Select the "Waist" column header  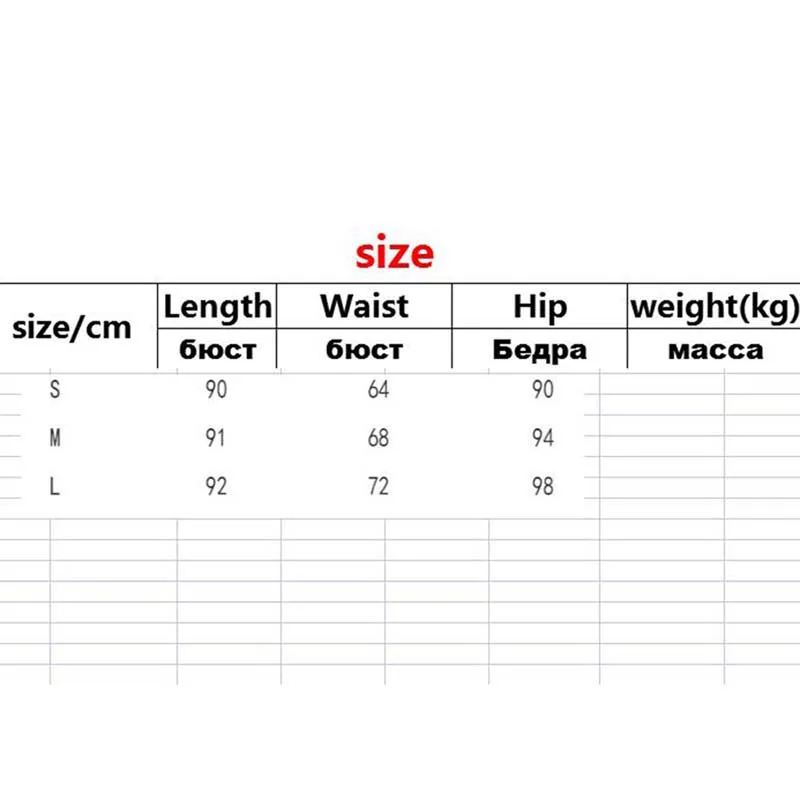pyautogui.click(x=364, y=306)
